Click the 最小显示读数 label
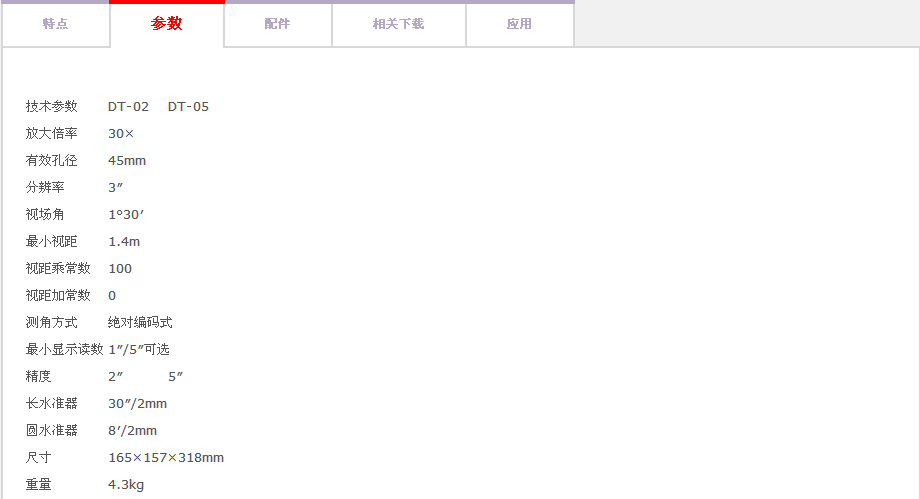Image resolution: width=920 pixels, height=499 pixels. 64,350
